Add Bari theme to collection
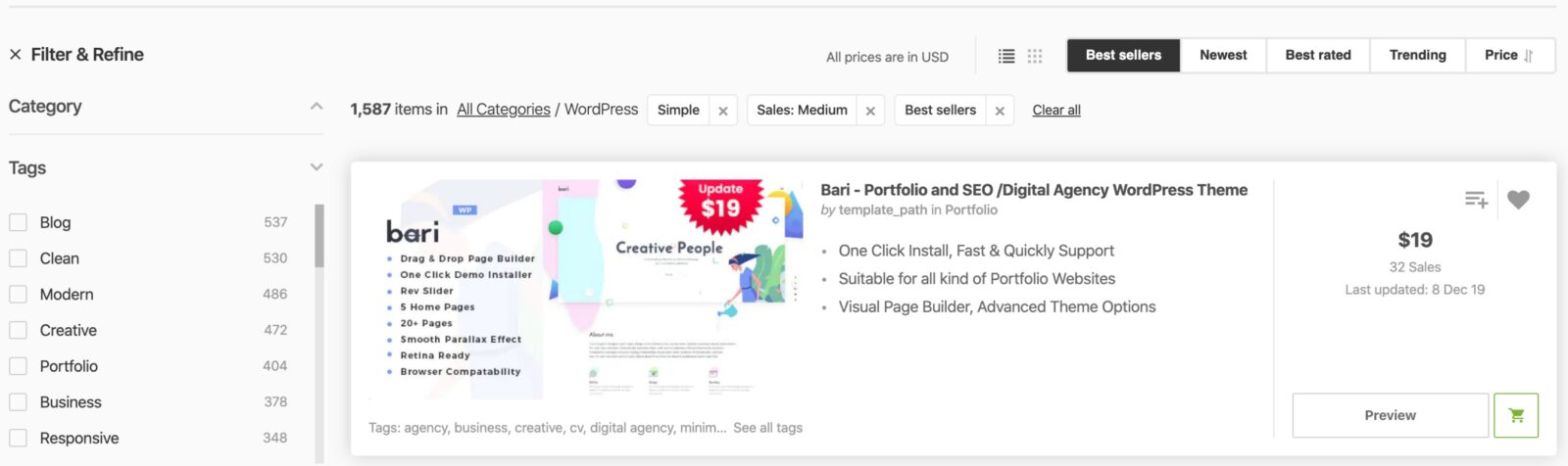 tap(1476, 200)
